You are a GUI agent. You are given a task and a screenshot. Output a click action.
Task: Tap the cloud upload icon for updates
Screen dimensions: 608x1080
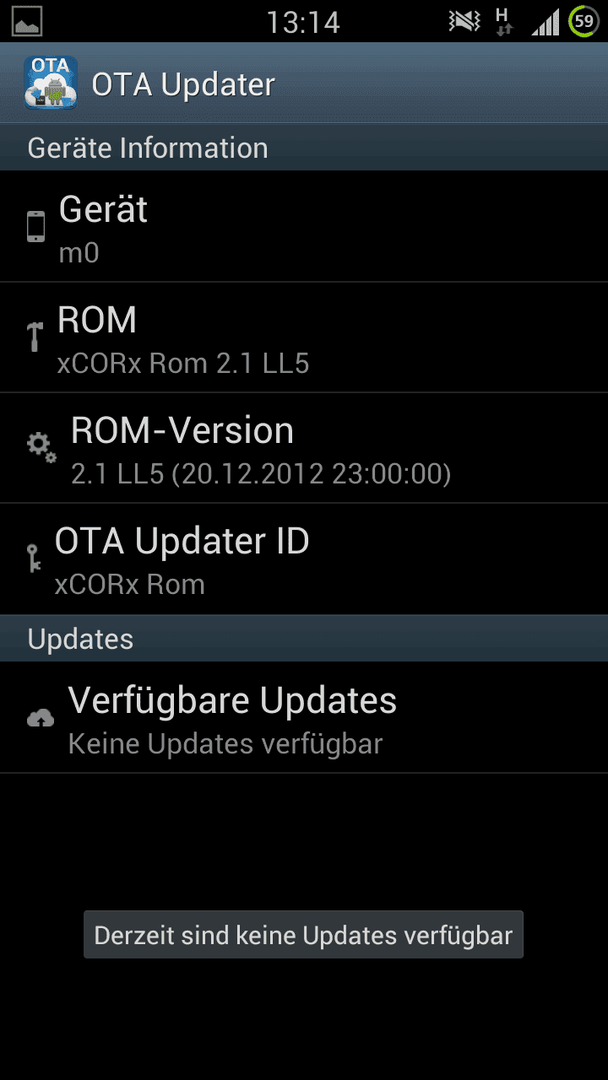pos(41,718)
